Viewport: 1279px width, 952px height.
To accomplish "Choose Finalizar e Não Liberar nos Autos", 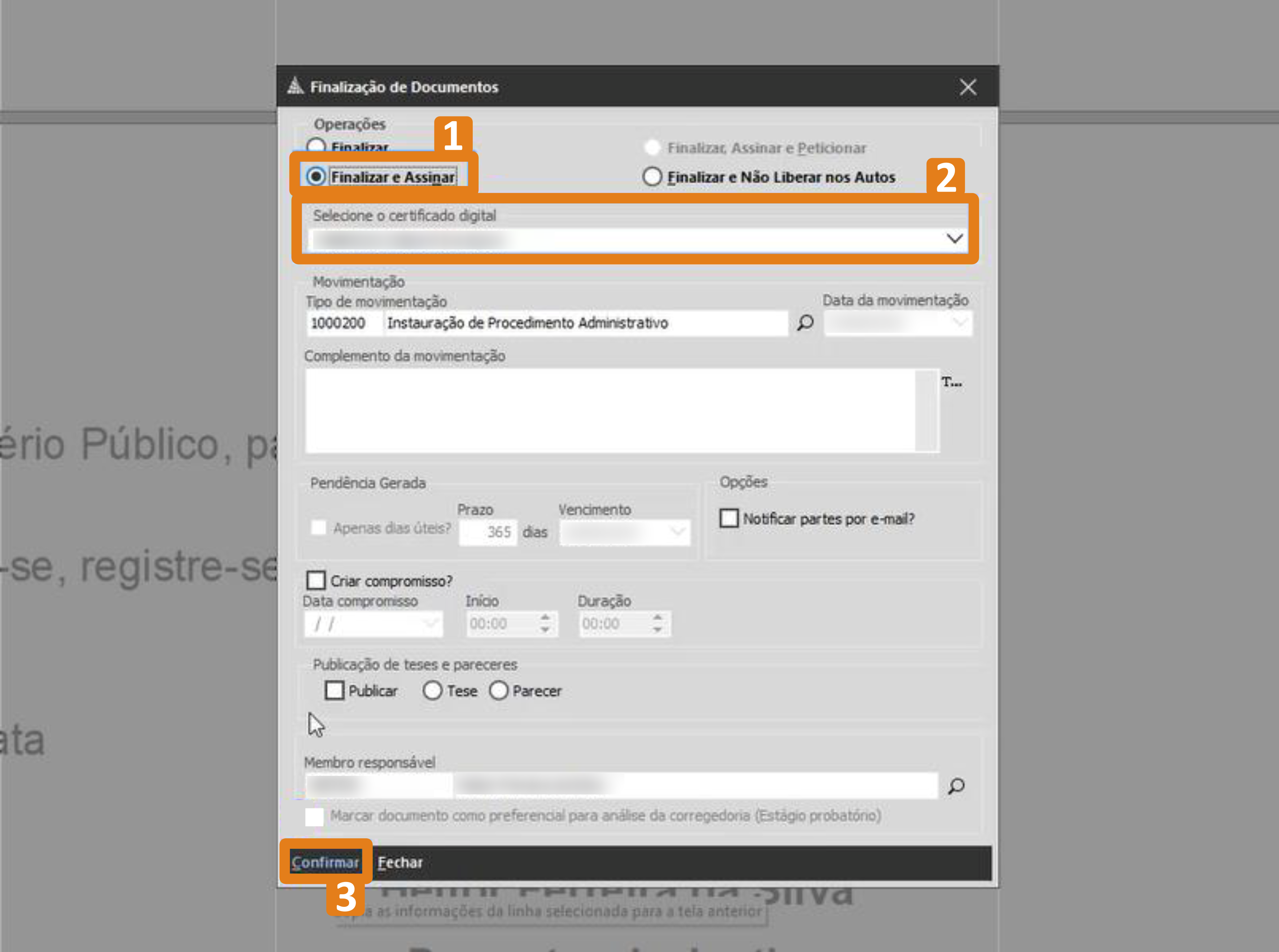I will [652, 177].
